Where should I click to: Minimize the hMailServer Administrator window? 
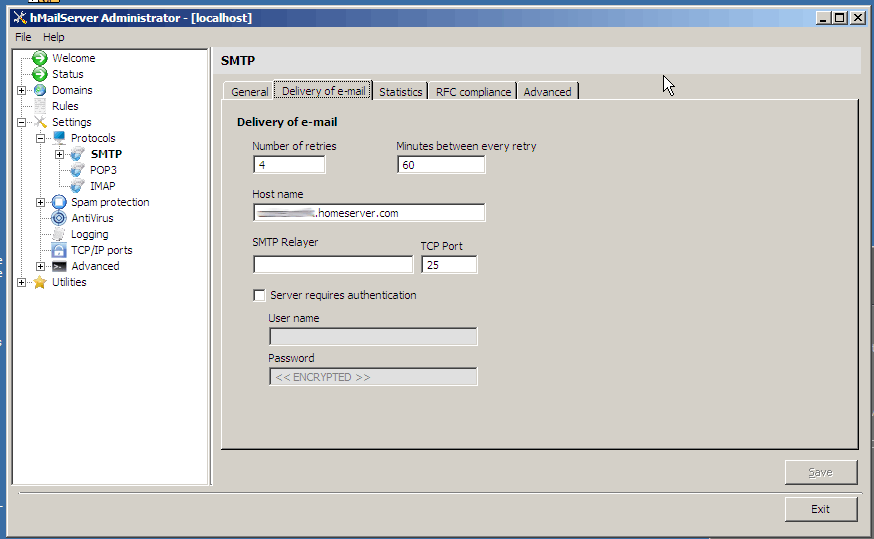[824, 18]
